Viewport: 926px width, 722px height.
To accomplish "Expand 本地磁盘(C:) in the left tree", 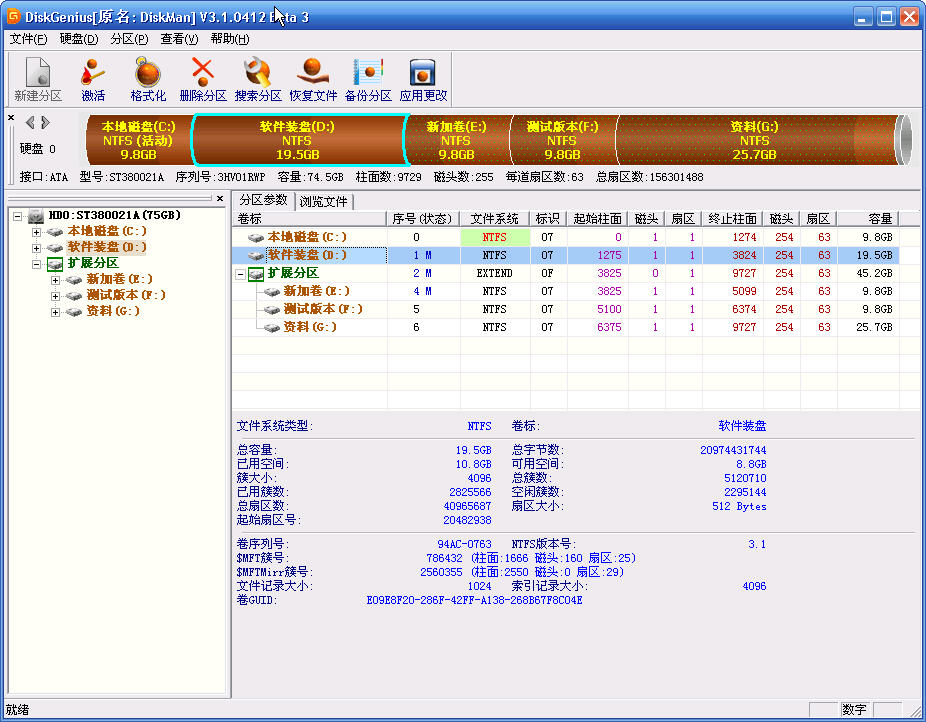I will (x=37, y=232).
